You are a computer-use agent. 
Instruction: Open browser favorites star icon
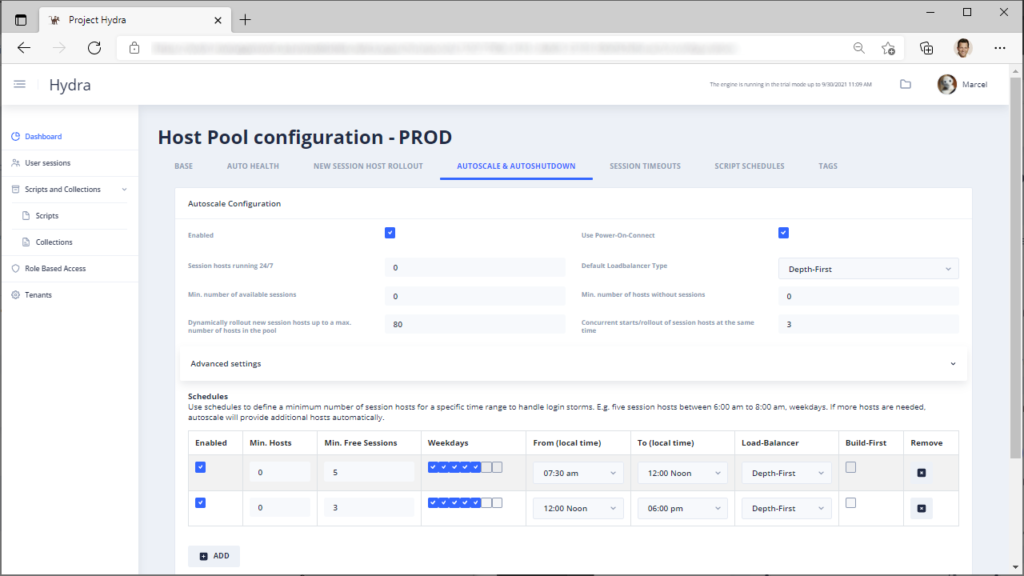pyautogui.click(x=888, y=48)
